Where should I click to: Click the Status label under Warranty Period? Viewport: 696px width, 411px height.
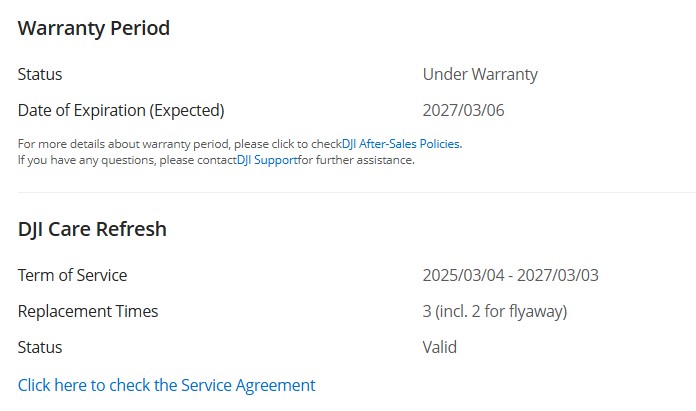[x=40, y=74]
